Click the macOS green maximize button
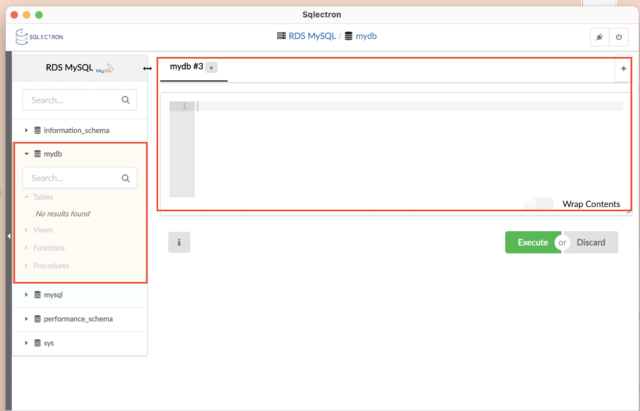 pyautogui.click(x=39, y=15)
